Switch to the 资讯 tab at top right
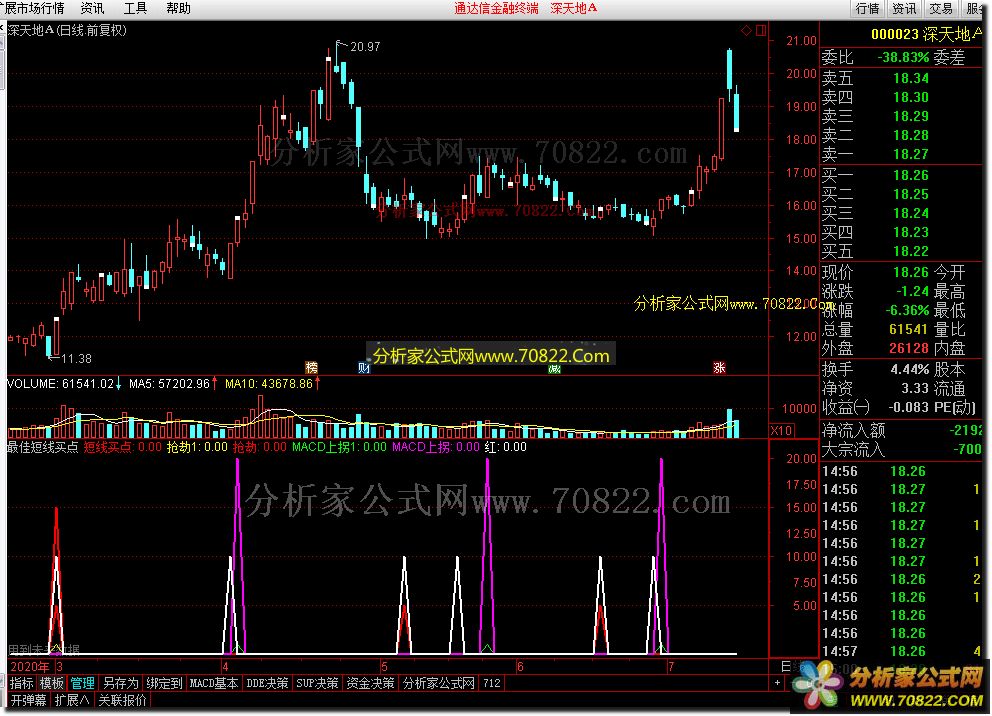 904,8
